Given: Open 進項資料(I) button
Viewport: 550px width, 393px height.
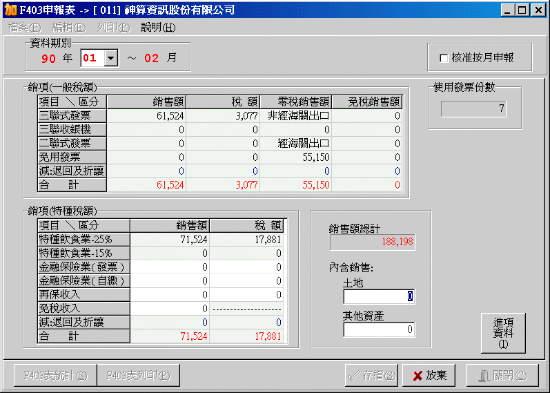Looking at the screenshot, I should (503, 333).
